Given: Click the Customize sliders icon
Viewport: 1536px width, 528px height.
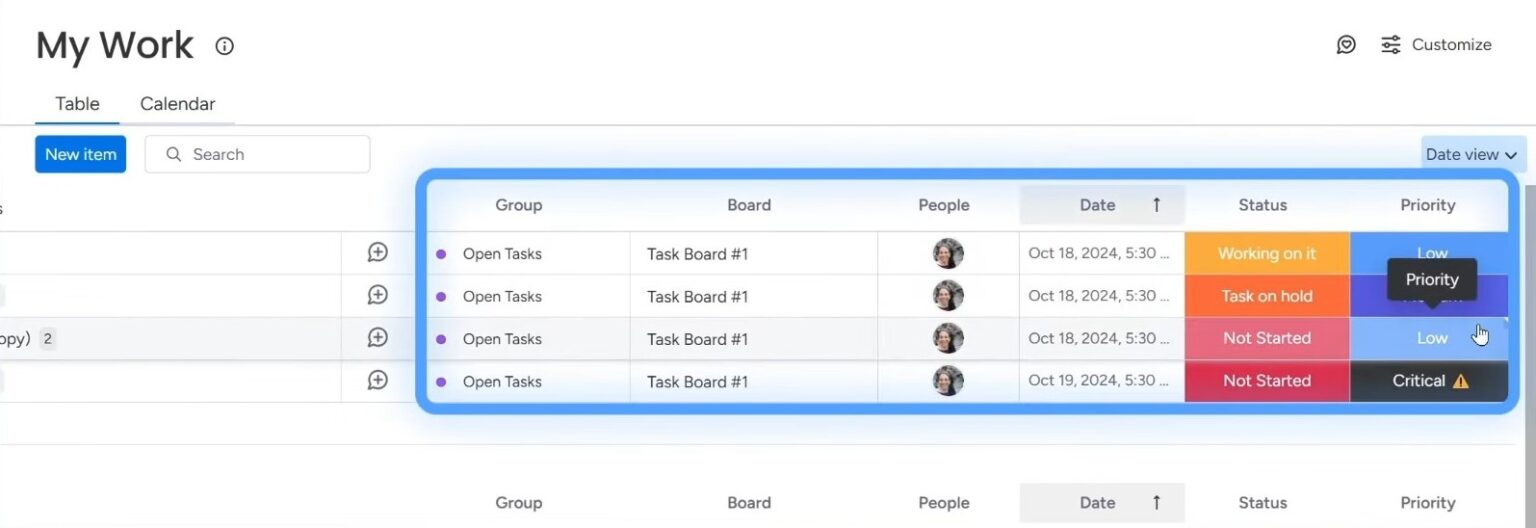Looking at the screenshot, I should (x=1390, y=45).
